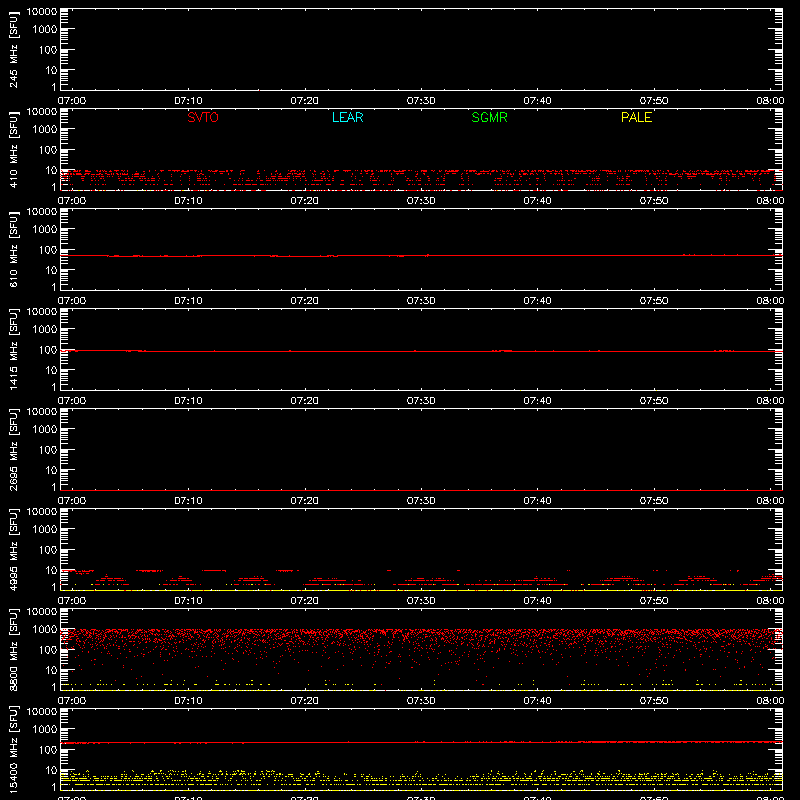
Task: Click 07:50 time label under 410 MHz panel
Action: [654, 201]
